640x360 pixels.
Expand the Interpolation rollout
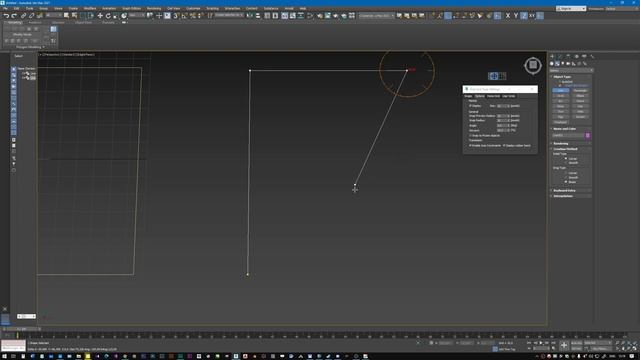pos(571,196)
